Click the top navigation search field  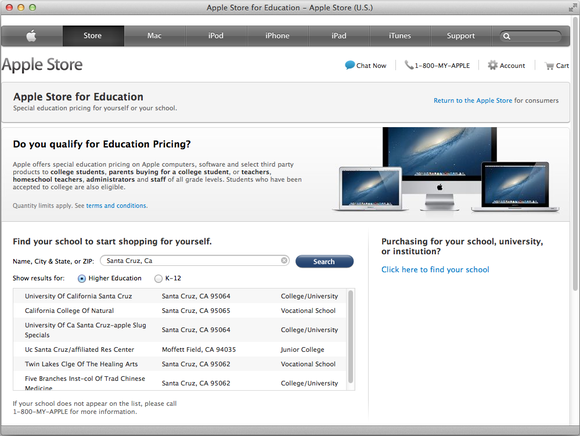[x=530, y=36]
